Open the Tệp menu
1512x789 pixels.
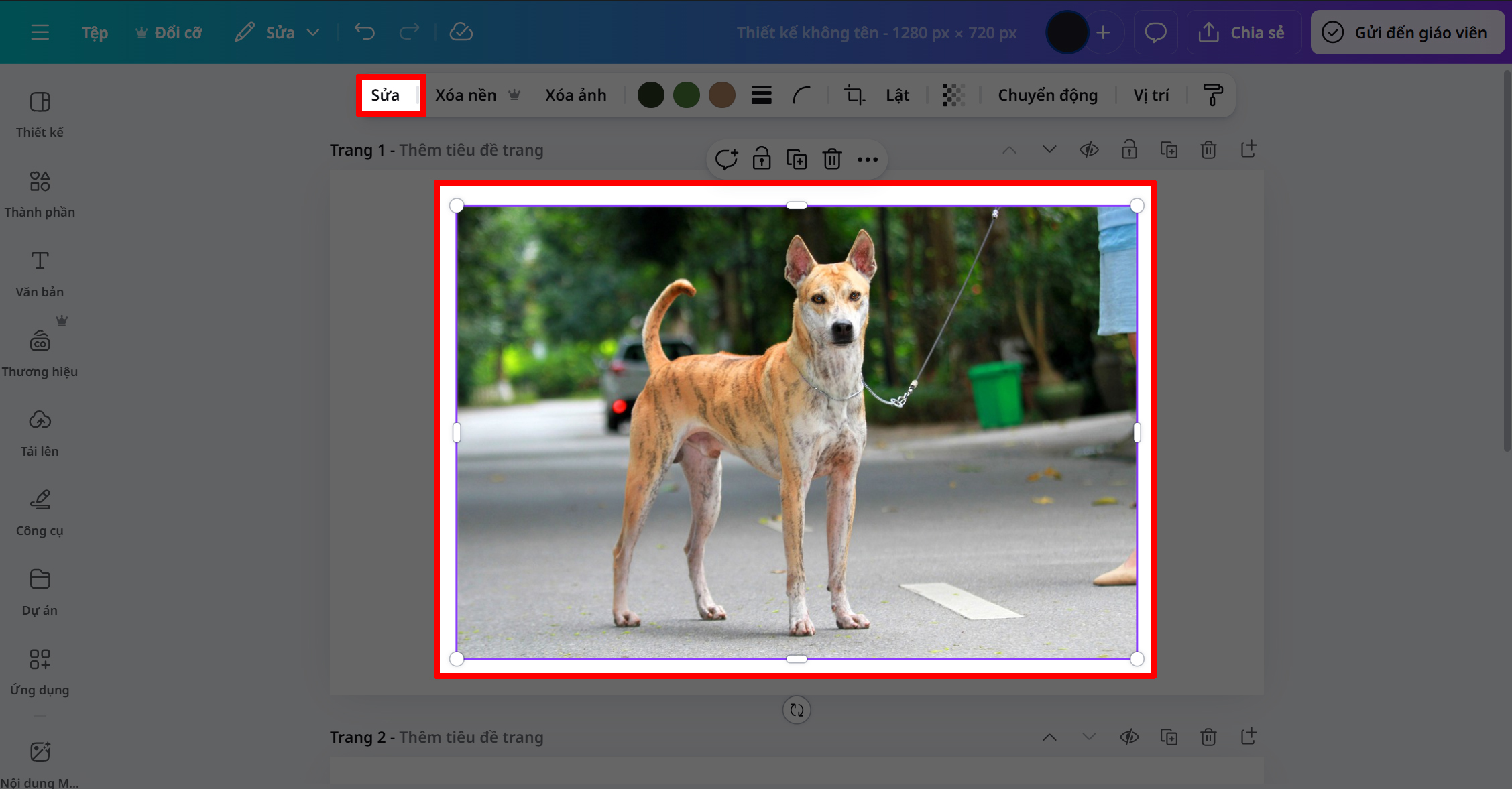click(x=94, y=32)
